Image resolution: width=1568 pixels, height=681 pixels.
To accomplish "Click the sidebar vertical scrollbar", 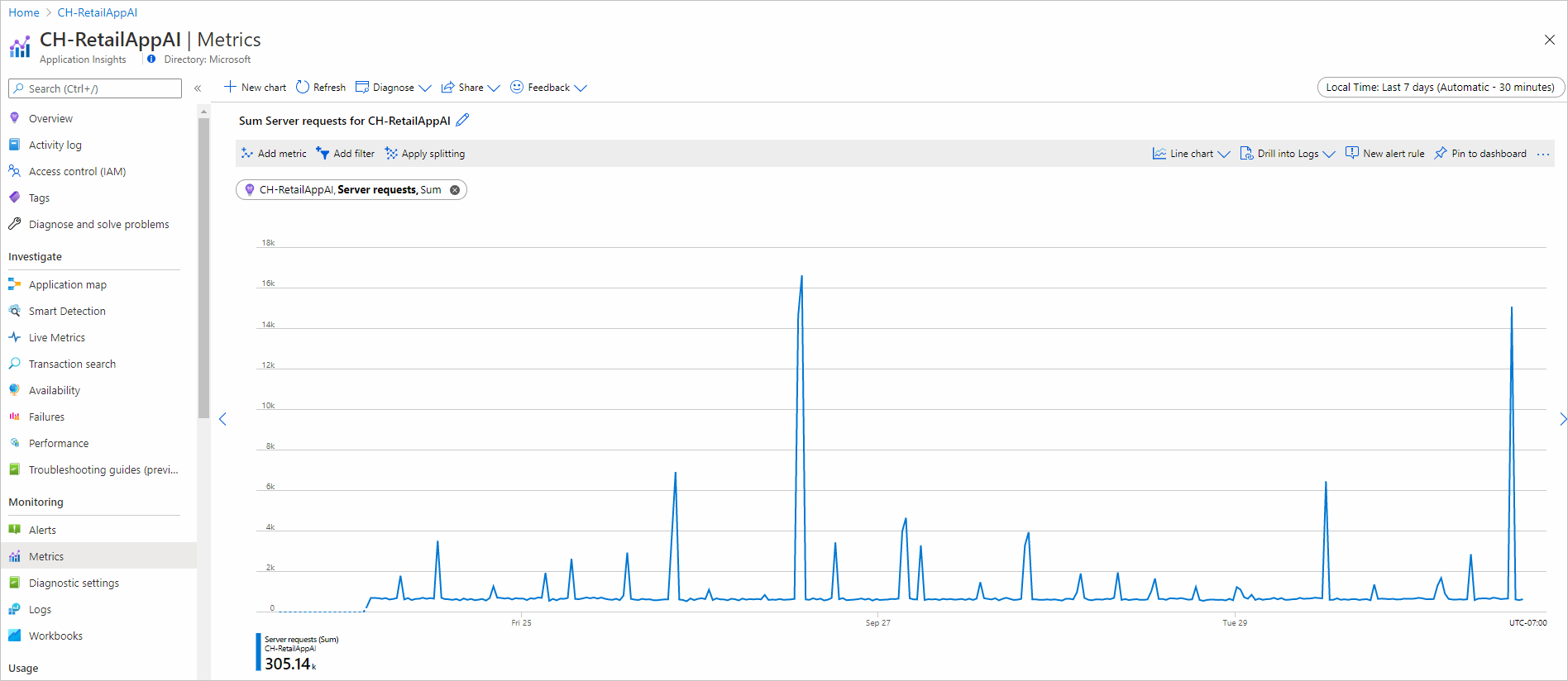I will coord(203,269).
